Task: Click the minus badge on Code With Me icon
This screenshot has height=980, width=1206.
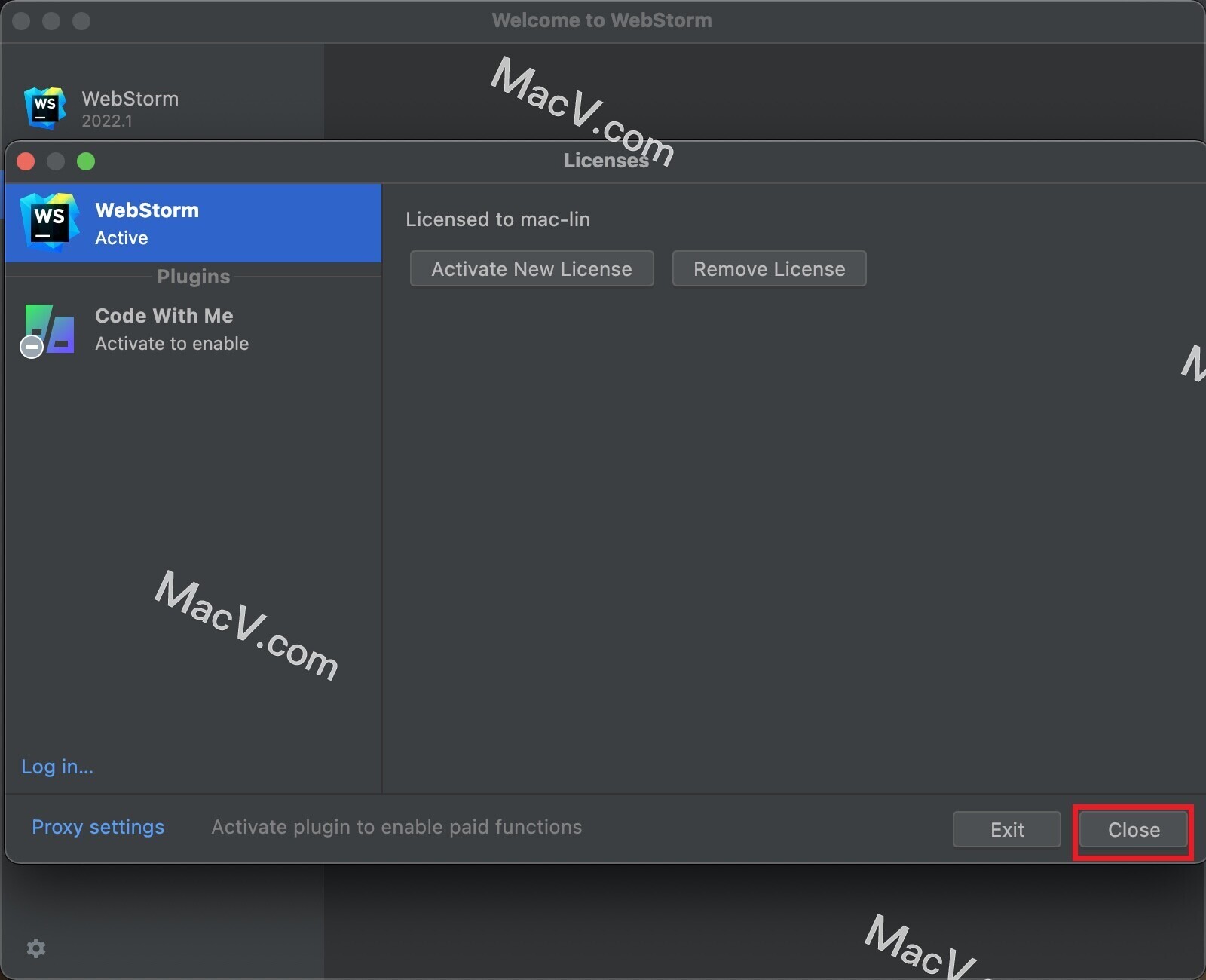Action: click(30, 347)
